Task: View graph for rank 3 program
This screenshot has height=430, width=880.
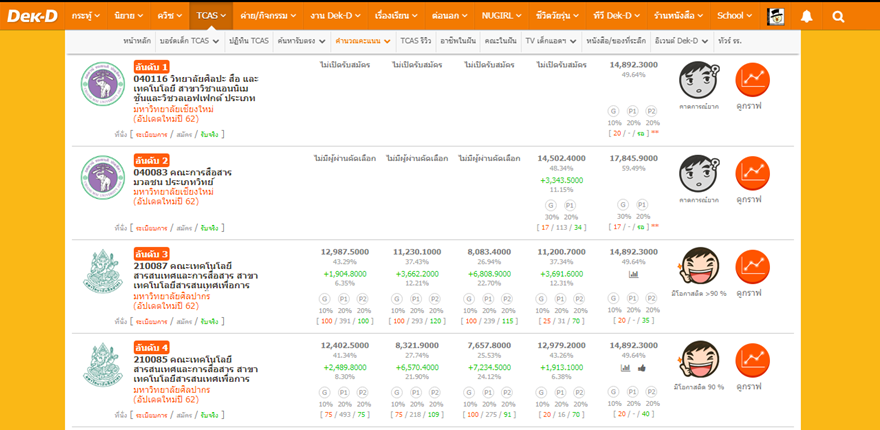Action: [x=752, y=266]
